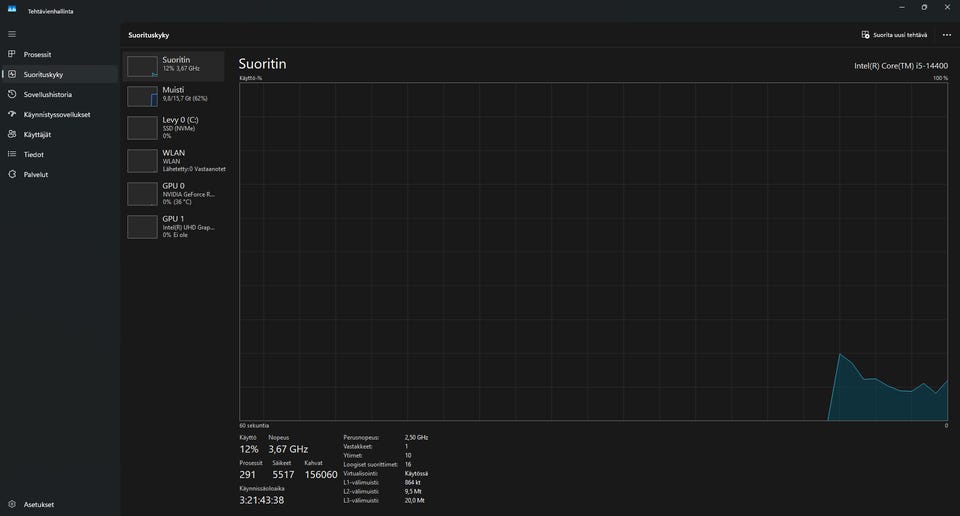
Task: Click the Suoritin heading above graph
Action: click(x=262, y=64)
